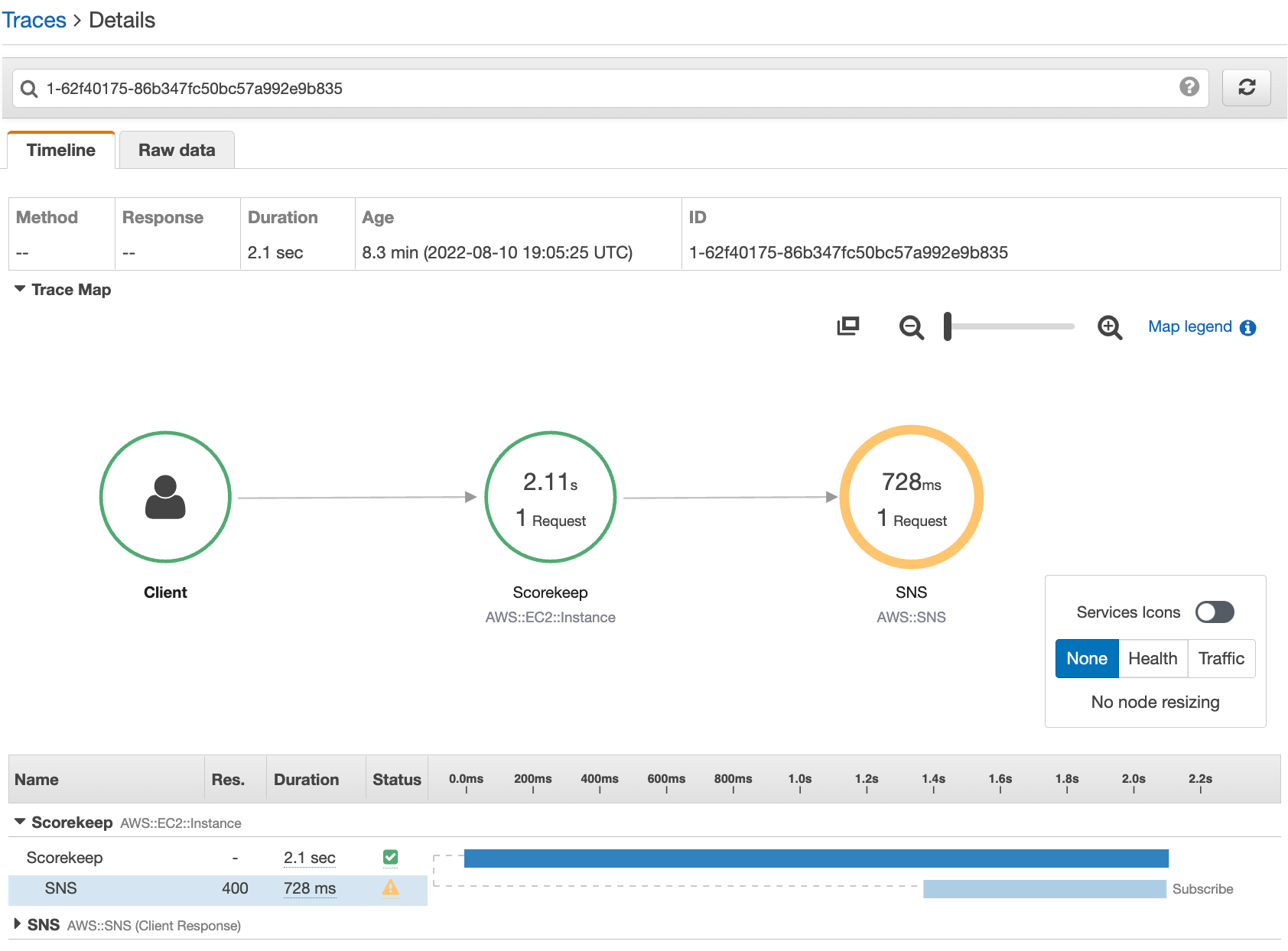
Task: Collapse the Trace Map section
Action: (x=20, y=289)
